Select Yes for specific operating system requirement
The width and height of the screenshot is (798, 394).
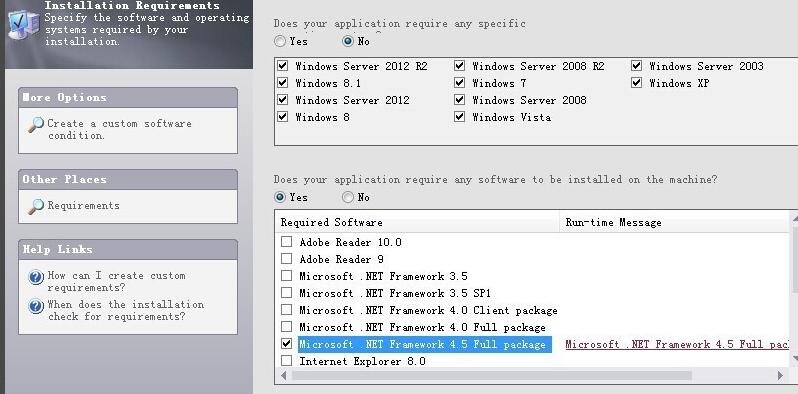tap(280, 41)
